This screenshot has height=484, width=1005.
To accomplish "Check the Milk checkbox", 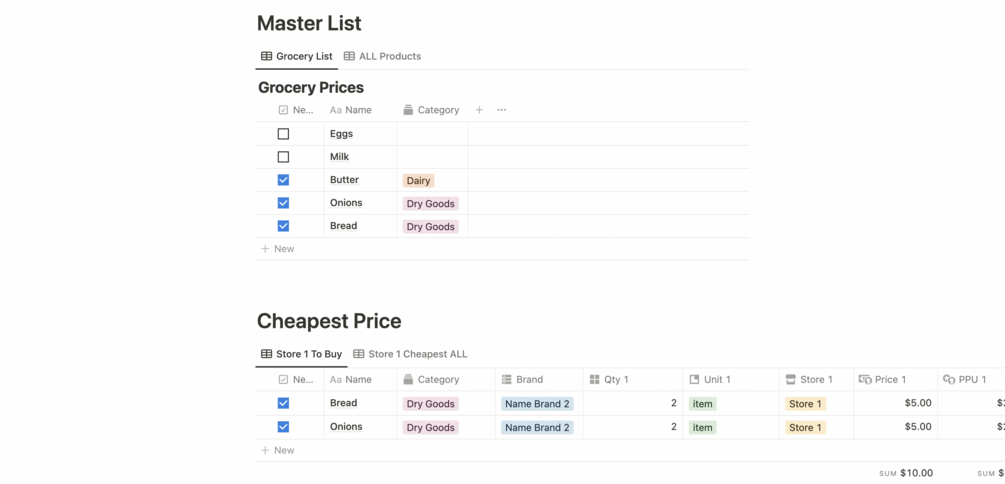I will [283, 157].
